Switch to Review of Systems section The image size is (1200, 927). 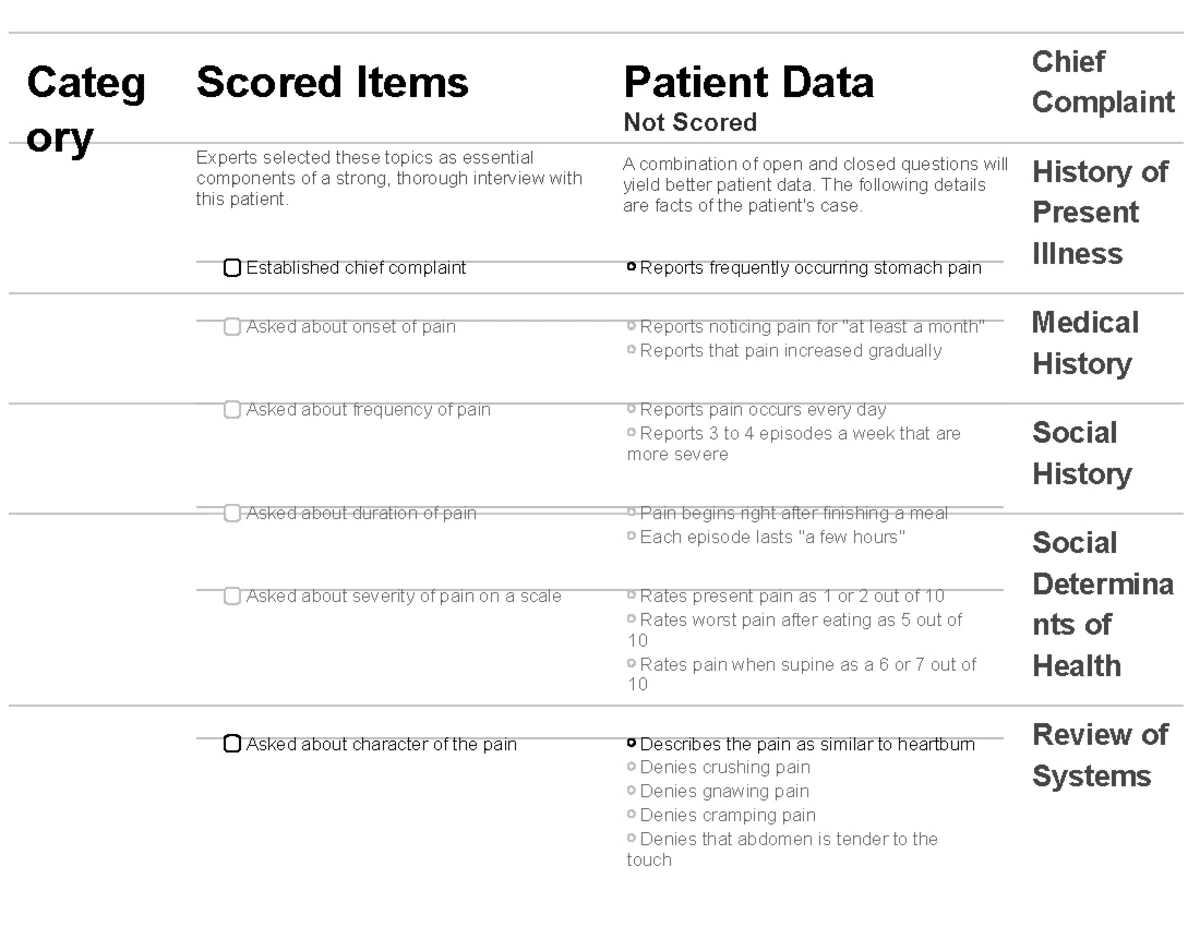point(1099,756)
